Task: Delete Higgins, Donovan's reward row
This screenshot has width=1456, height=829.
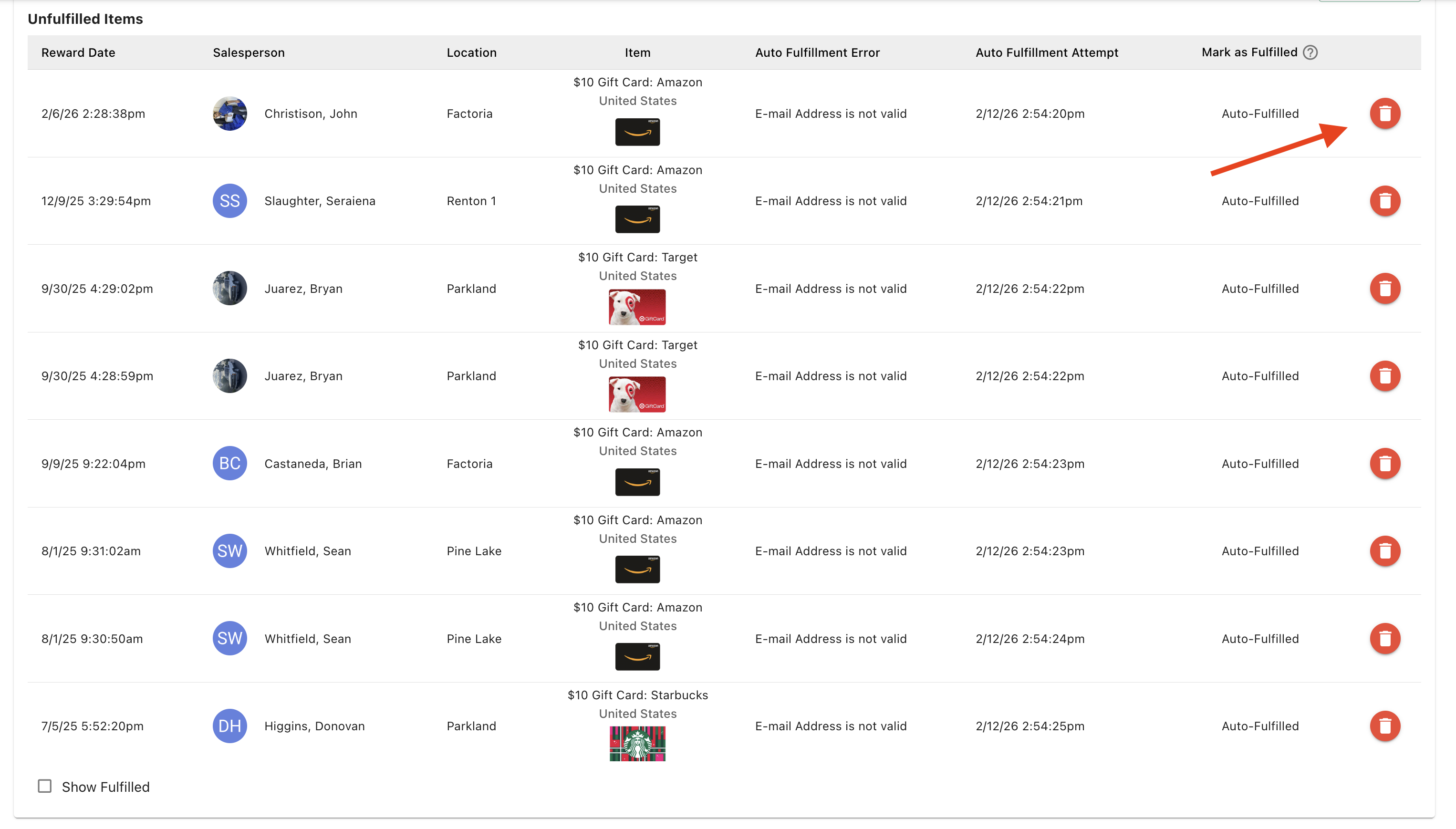Action: click(1385, 726)
